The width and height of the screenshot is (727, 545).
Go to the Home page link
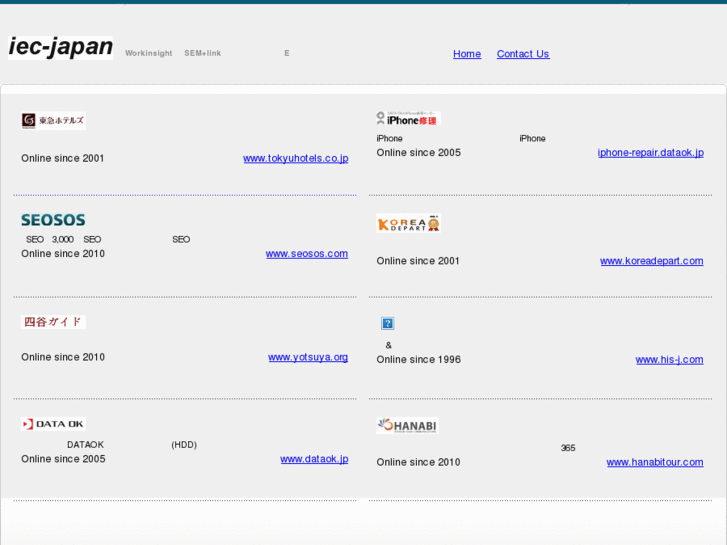tap(467, 54)
